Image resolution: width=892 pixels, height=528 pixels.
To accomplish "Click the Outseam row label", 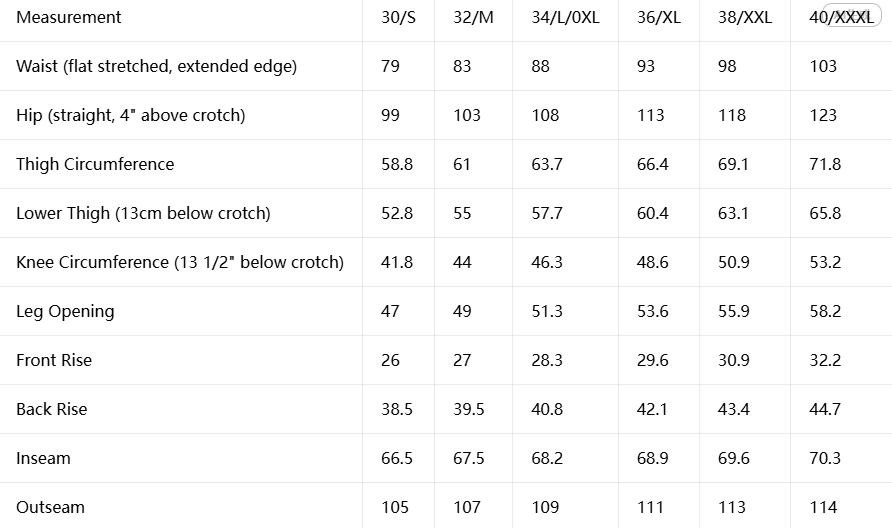I will pyautogui.click(x=50, y=507).
